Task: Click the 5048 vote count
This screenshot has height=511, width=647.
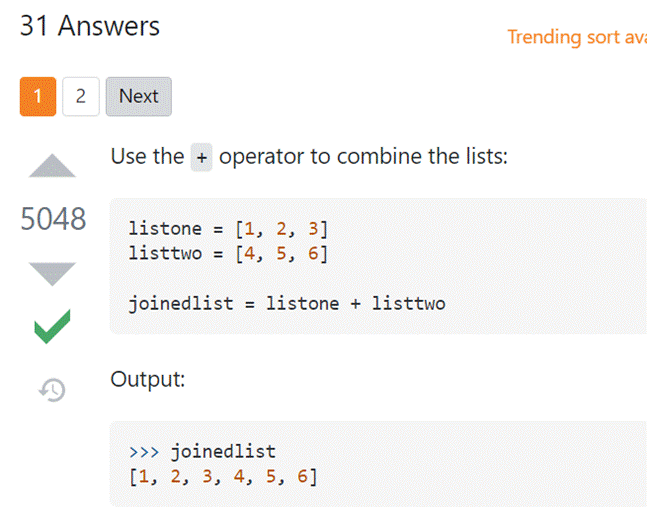Action: (x=53, y=219)
